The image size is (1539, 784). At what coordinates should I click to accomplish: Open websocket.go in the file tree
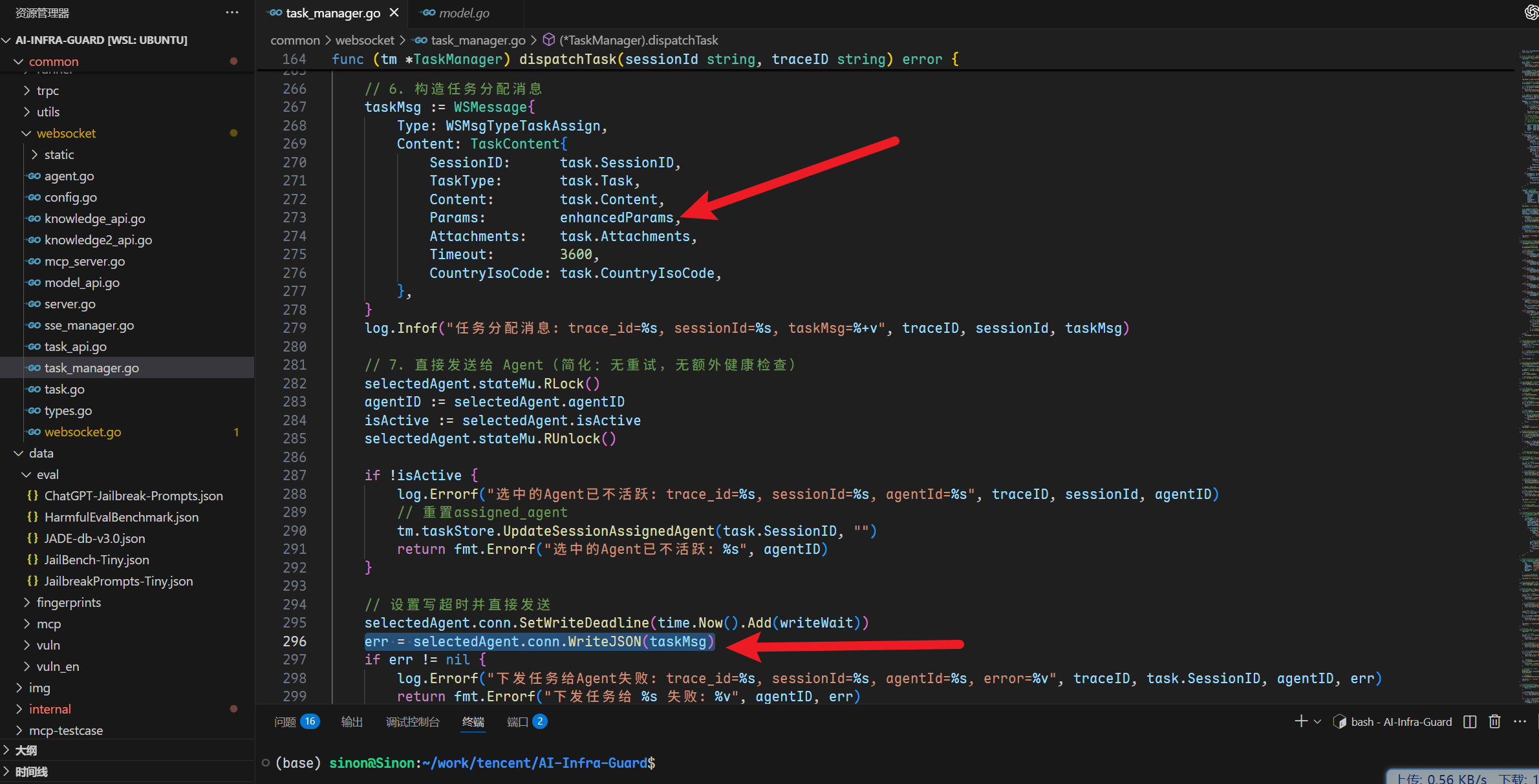83,432
